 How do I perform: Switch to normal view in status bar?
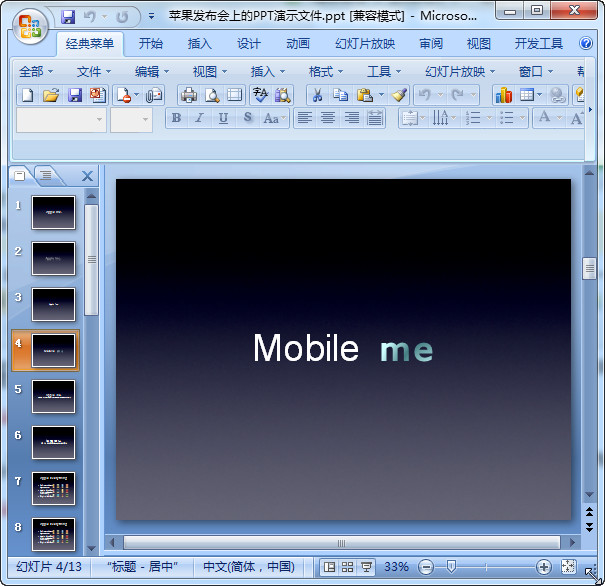coord(329,567)
